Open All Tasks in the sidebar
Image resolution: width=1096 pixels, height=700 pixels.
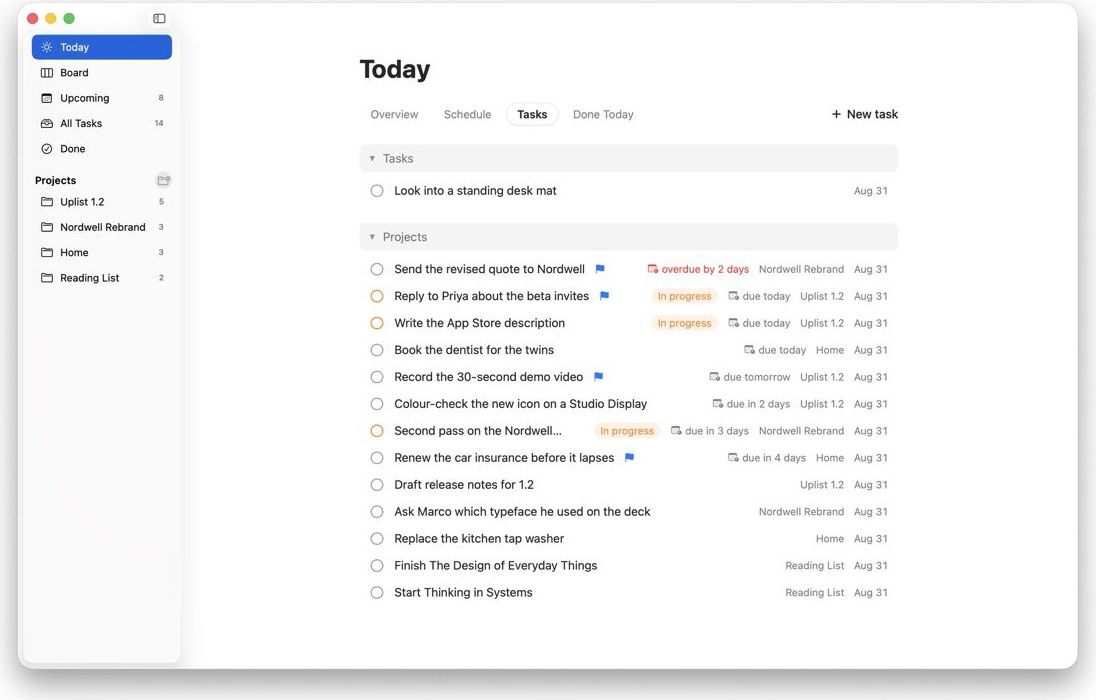click(102, 123)
